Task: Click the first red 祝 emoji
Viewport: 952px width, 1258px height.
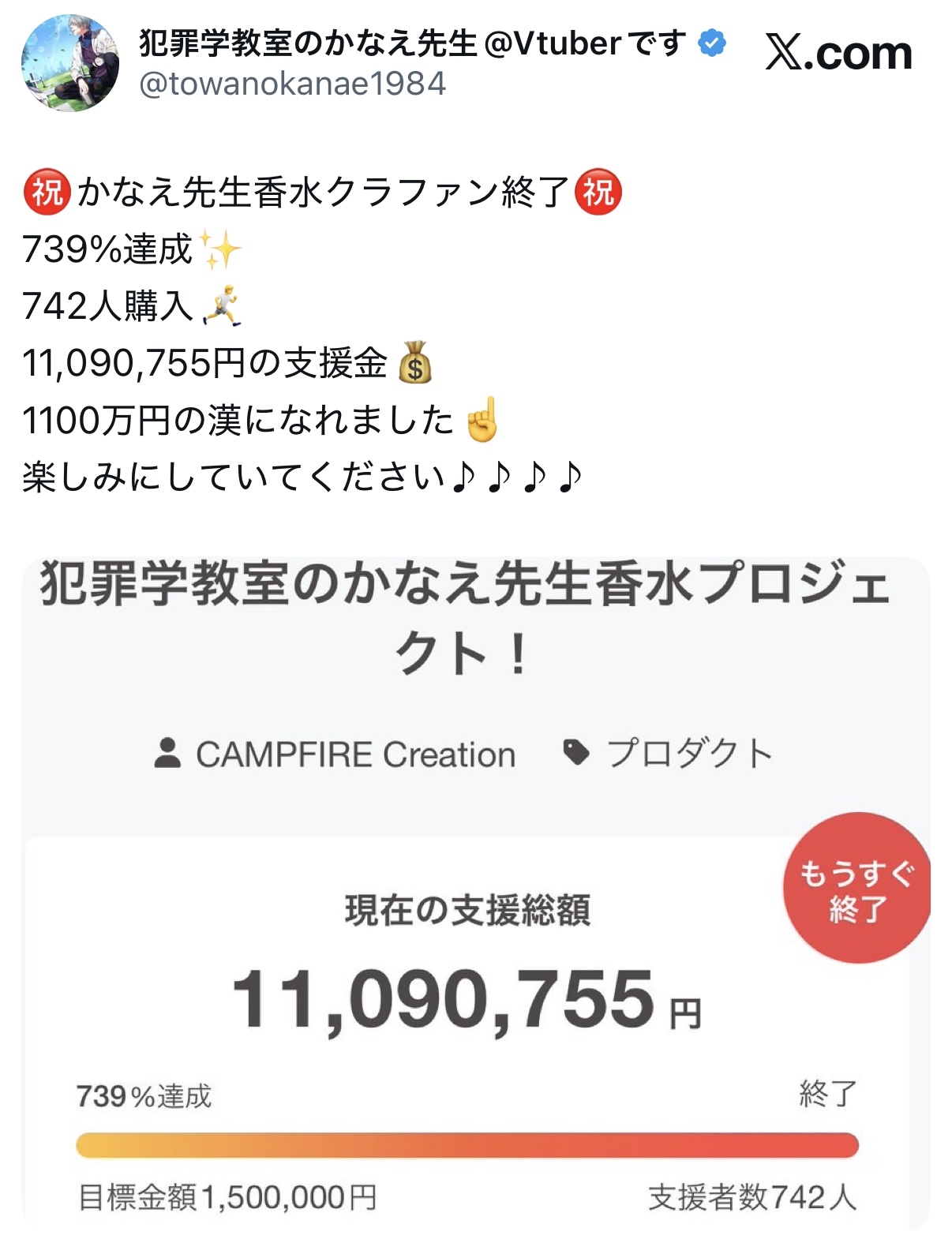Action: tap(47, 193)
